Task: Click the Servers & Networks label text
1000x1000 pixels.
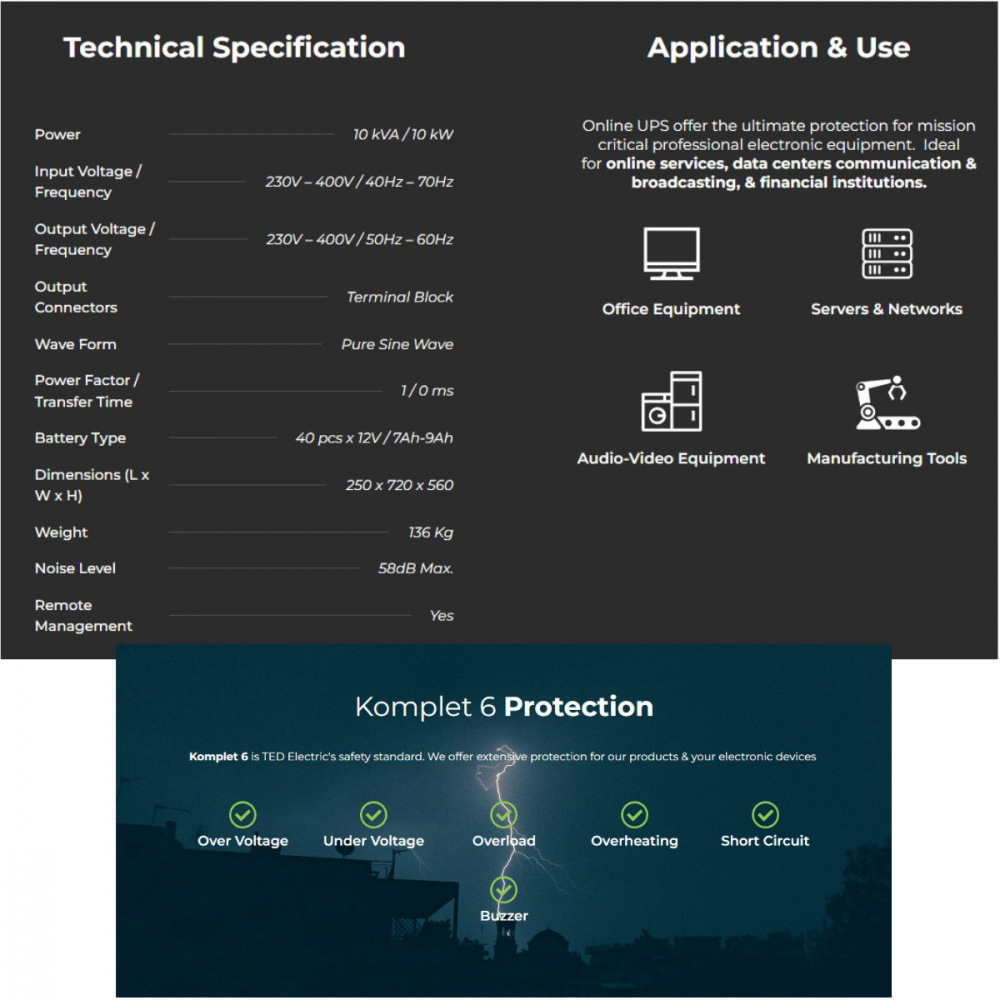Action: pos(886,309)
